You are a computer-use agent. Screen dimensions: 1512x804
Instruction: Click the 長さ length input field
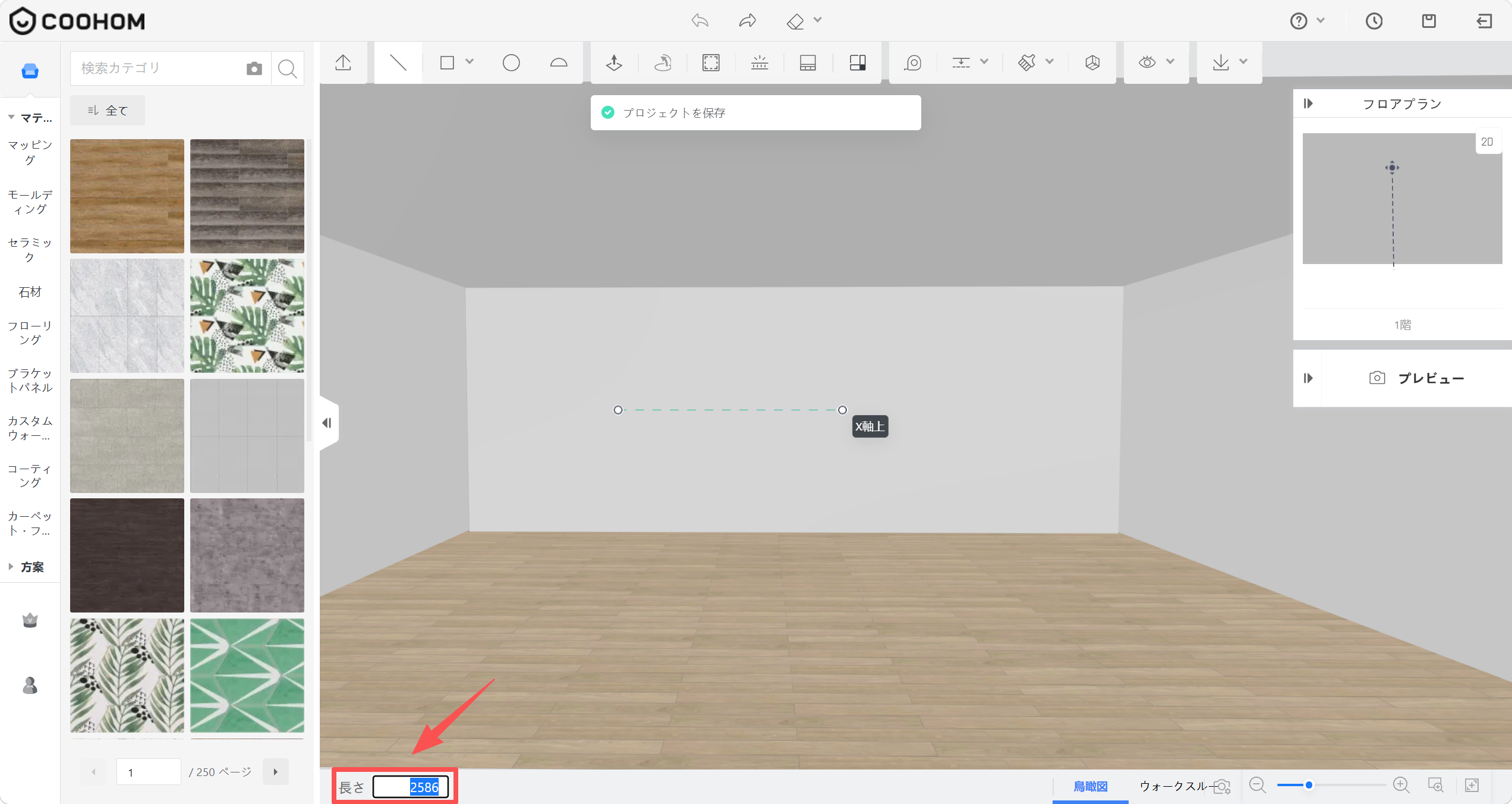411,787
